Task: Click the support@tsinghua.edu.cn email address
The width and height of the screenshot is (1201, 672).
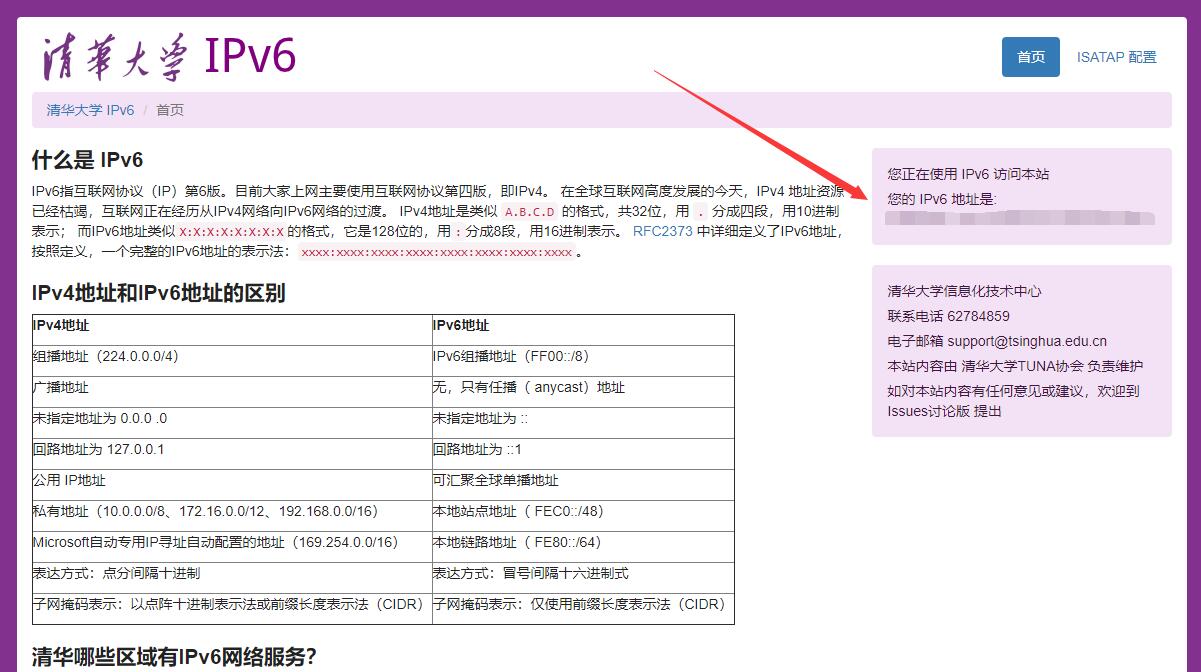Action: coord(1027,341)
